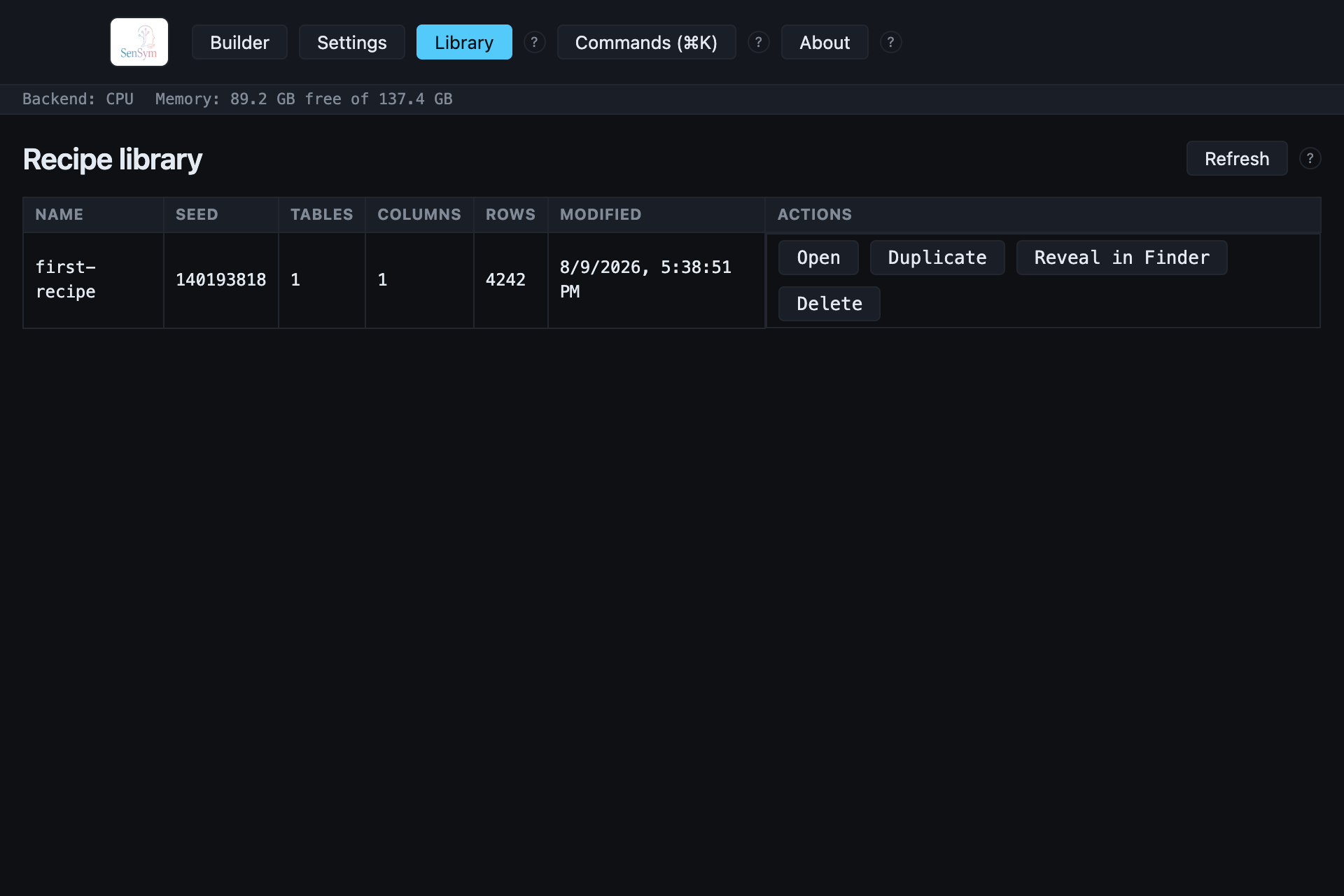Select the seed value 140193818
1344x896 pixels.
coord(220,280)
